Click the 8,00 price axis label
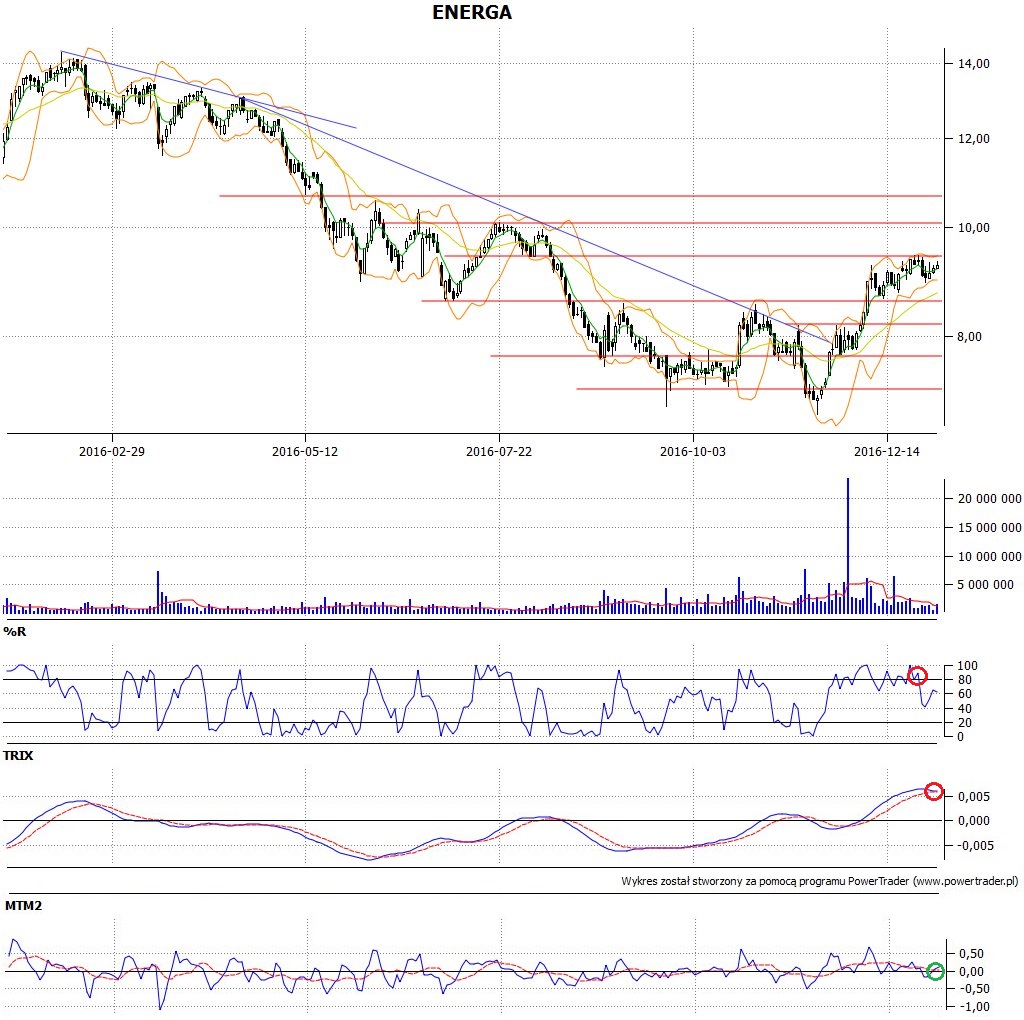This screenshot has height=1020, width=1024. pyautogui.click(x=969, y=336)
